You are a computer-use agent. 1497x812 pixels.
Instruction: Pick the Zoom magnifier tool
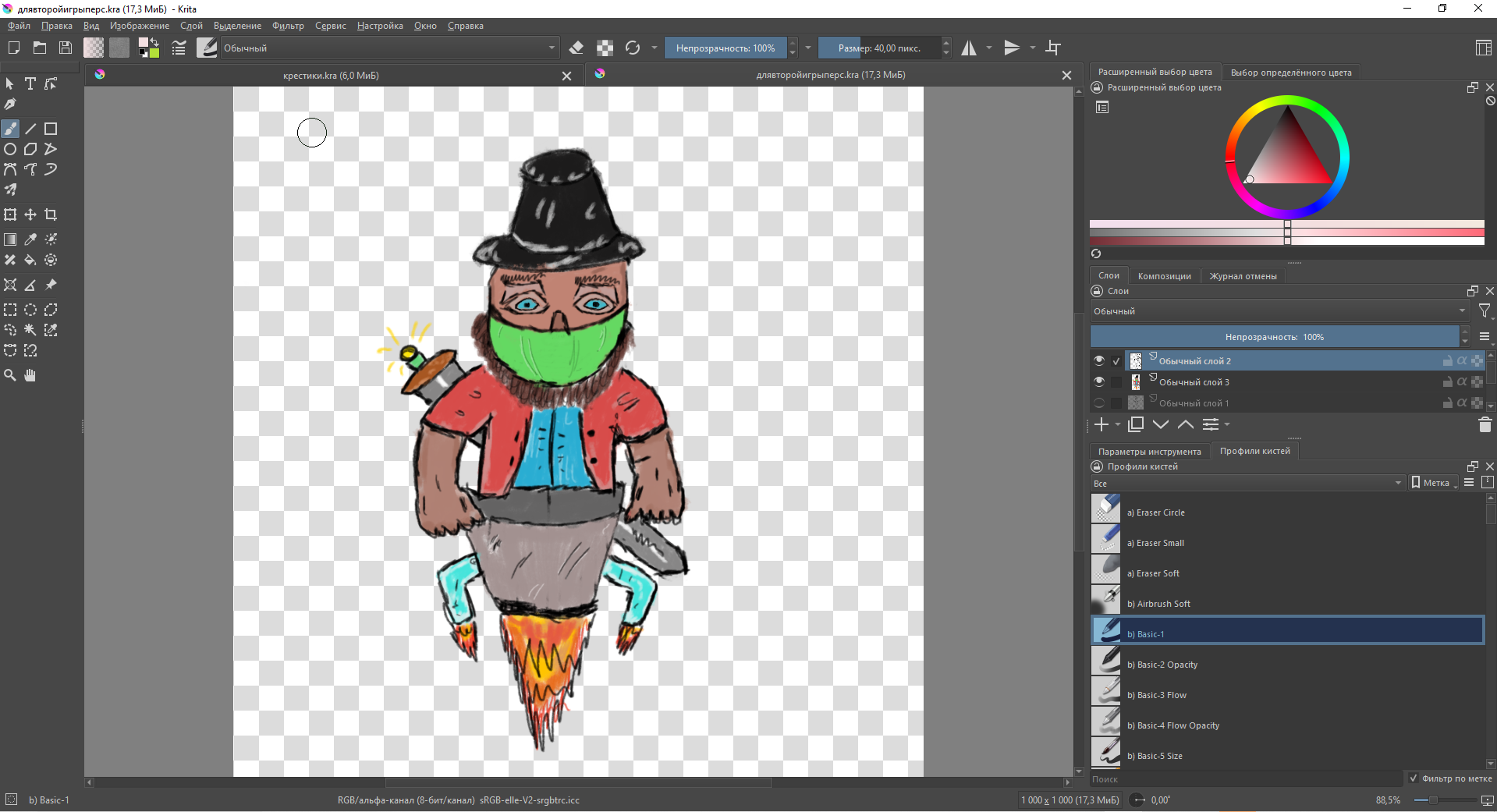pyautogui.click(x=10, y=375)
